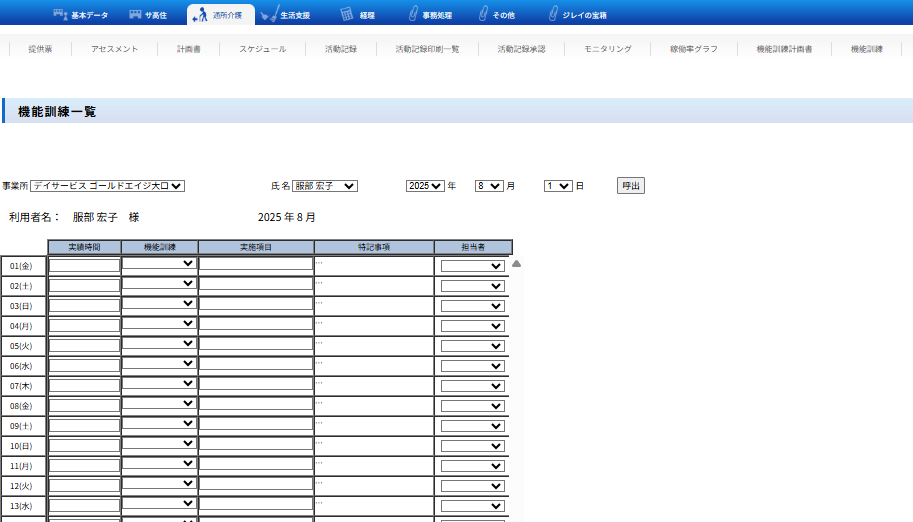Expand 機能訓練 dropdown for 01(金) row

tap(159, 264)
